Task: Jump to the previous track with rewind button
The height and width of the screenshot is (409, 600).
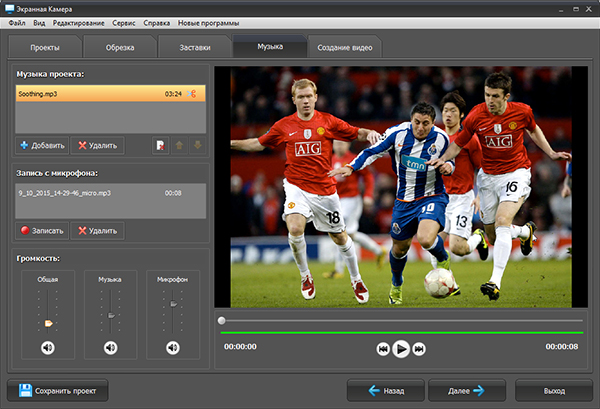Action: pos(382,349)
